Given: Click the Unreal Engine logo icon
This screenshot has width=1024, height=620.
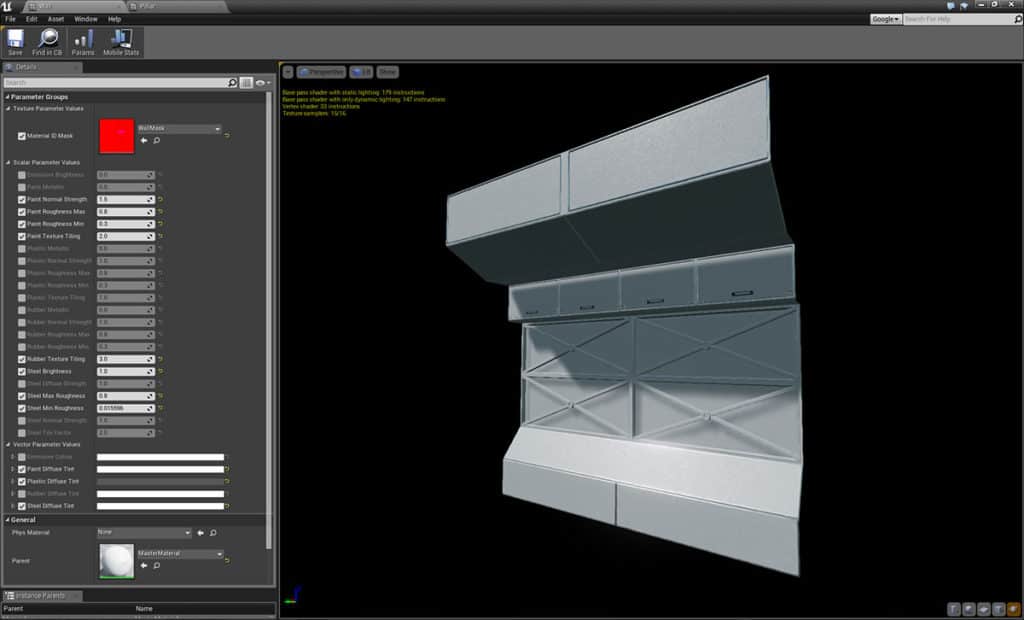Looking at the screenshot, I should (7, 7).
